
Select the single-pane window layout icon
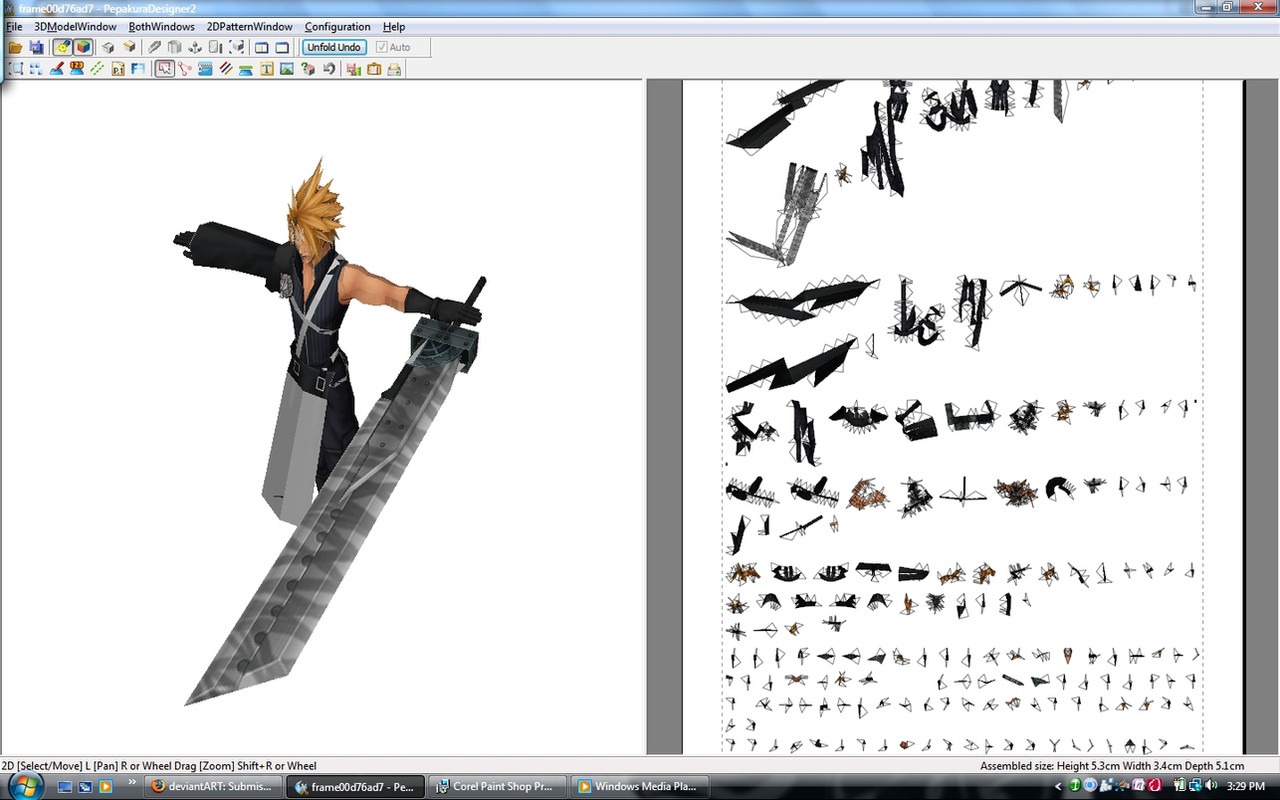(283, 47)
